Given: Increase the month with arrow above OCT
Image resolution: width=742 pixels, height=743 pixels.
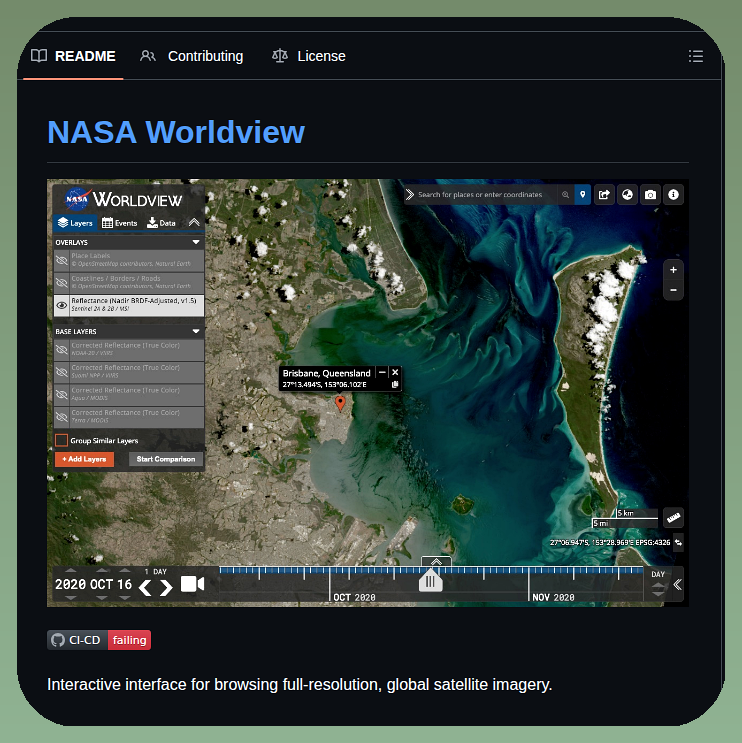Looking at the screenshot, I should [101, 570].
